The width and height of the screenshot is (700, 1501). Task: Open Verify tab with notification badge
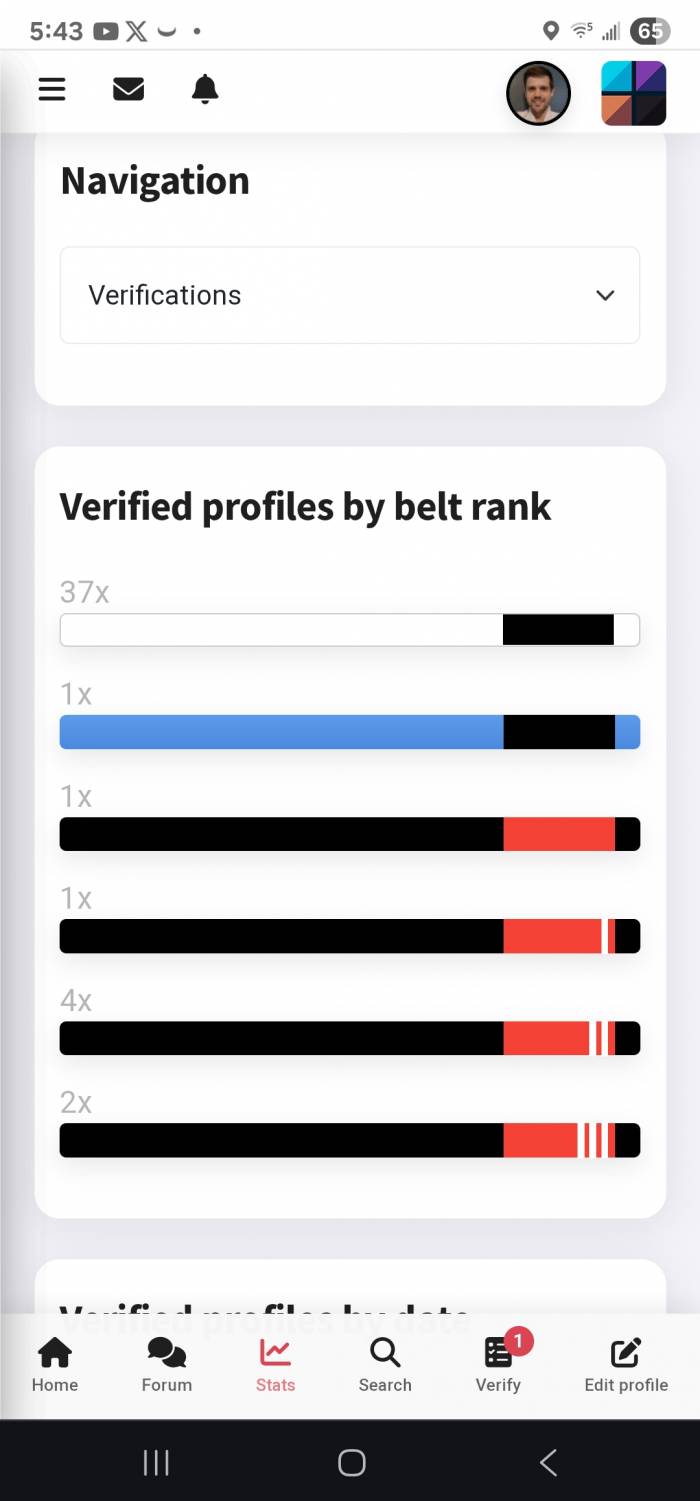[498, 1366]
